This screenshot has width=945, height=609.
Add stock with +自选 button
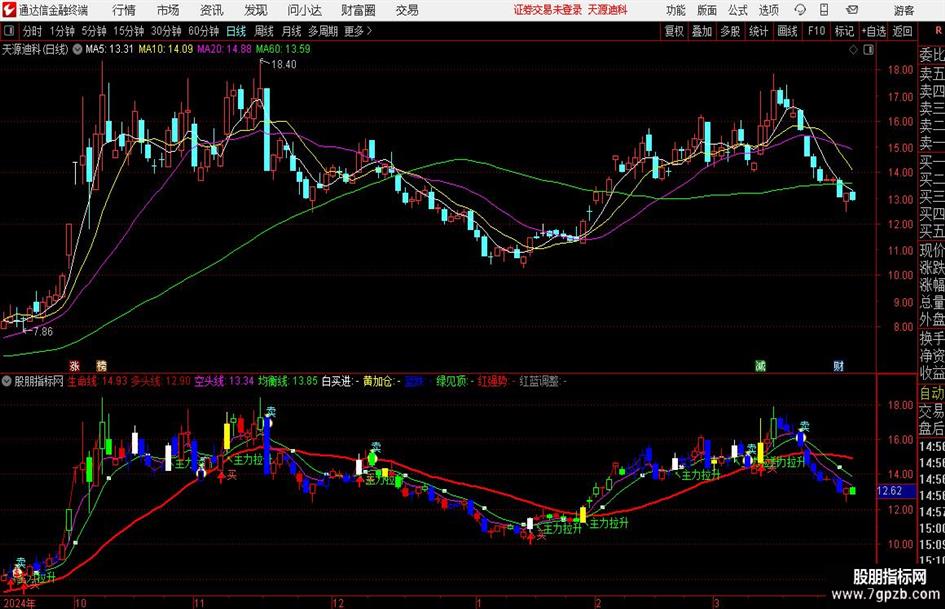(874, 31)
